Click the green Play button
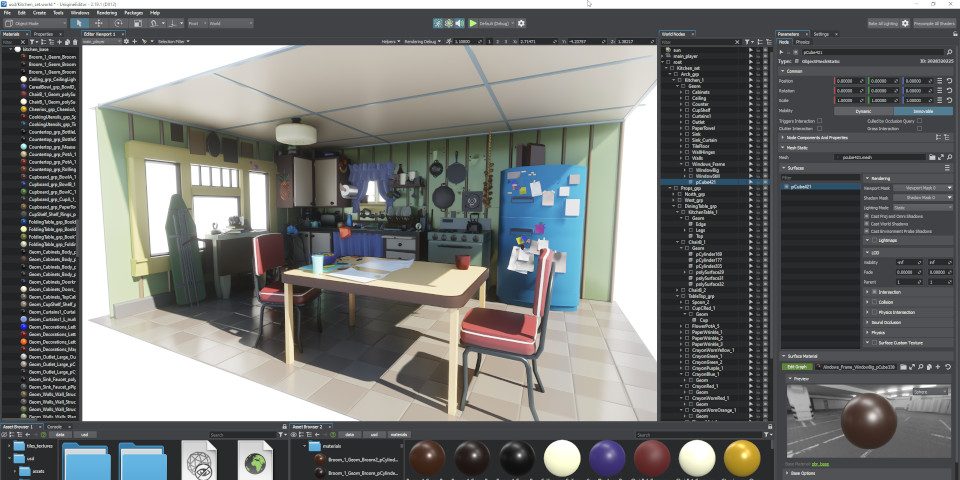960x480 pixels. 474,22
